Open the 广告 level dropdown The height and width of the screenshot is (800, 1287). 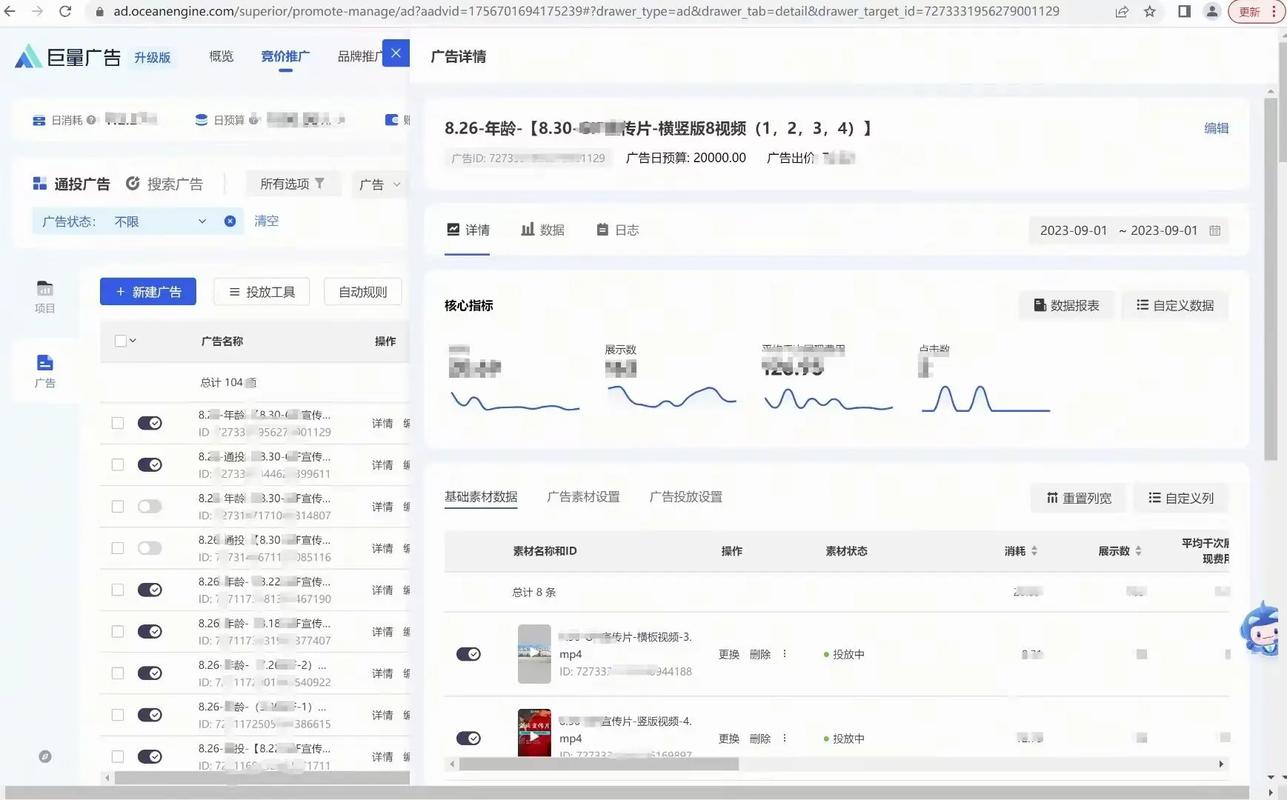(380, 184)
